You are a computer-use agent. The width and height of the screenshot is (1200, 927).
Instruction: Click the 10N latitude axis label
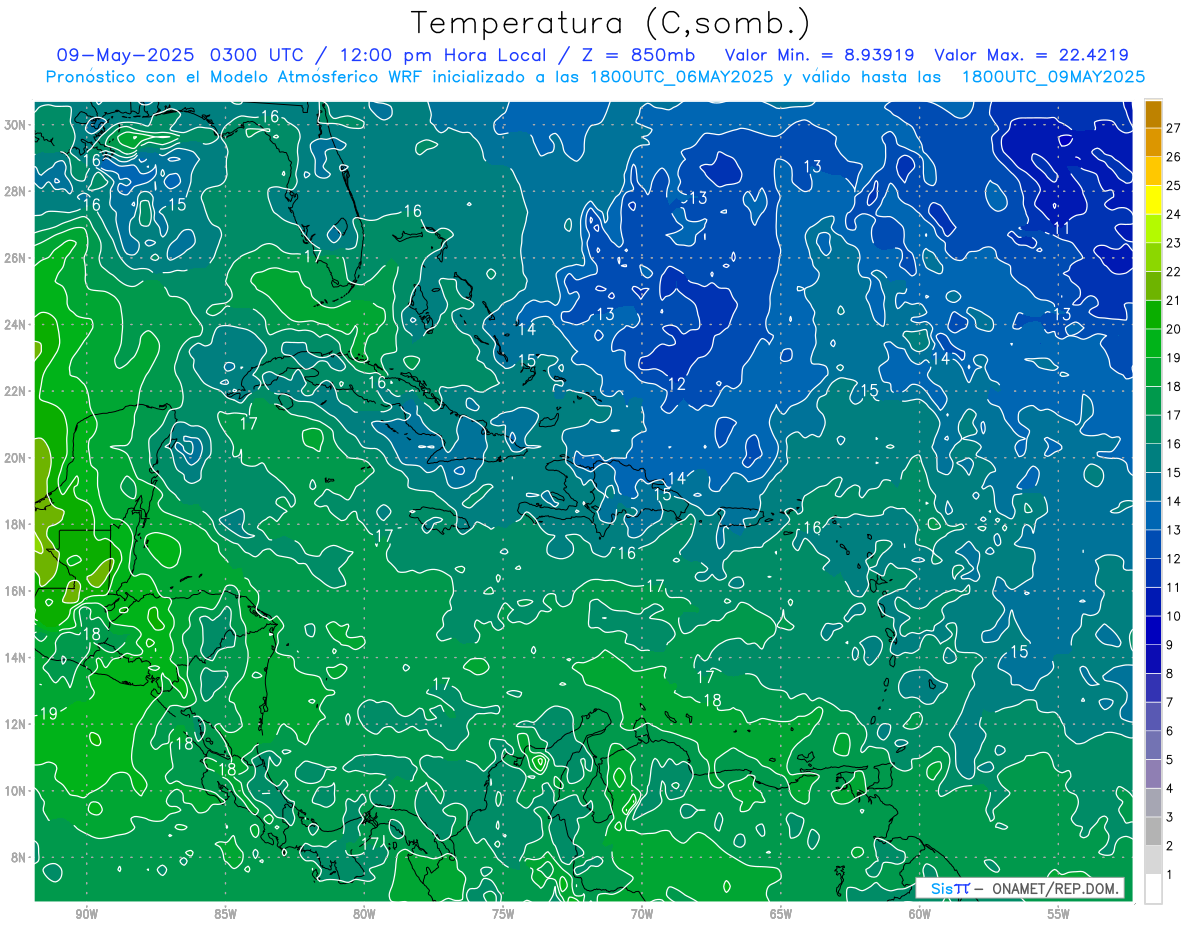[15, 791]
